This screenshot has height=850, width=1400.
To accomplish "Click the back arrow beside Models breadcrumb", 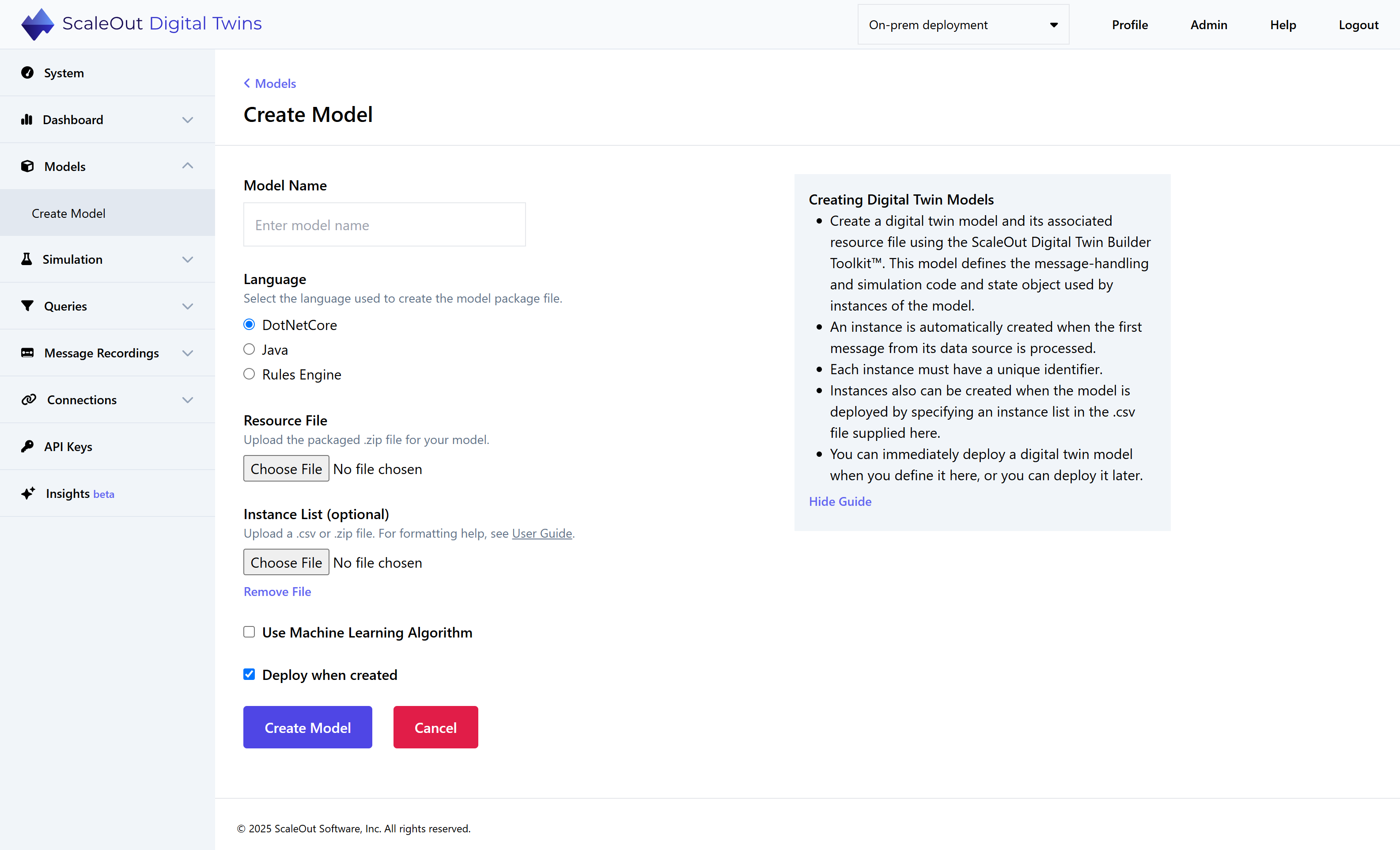I will tap(247, 83).
